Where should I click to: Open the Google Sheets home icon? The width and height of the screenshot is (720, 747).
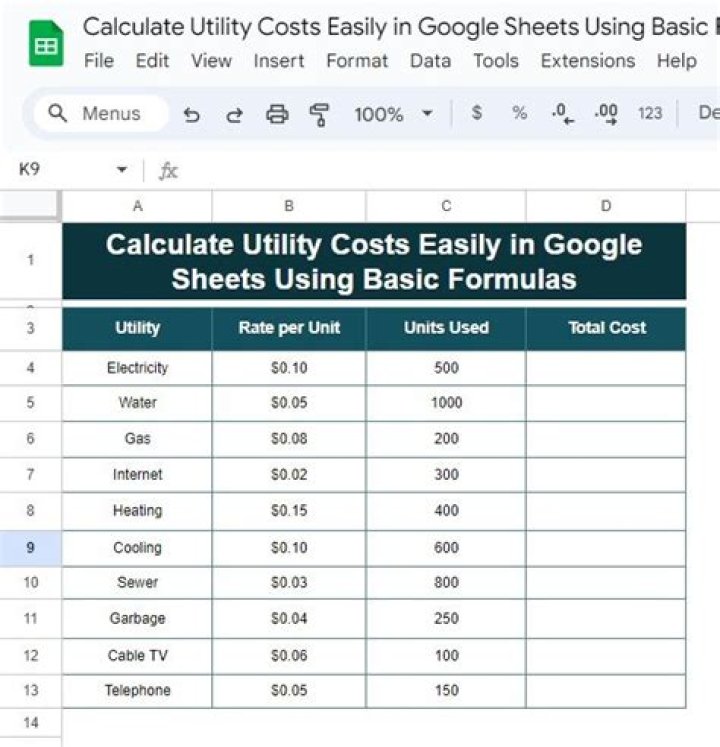coord(46,43)
